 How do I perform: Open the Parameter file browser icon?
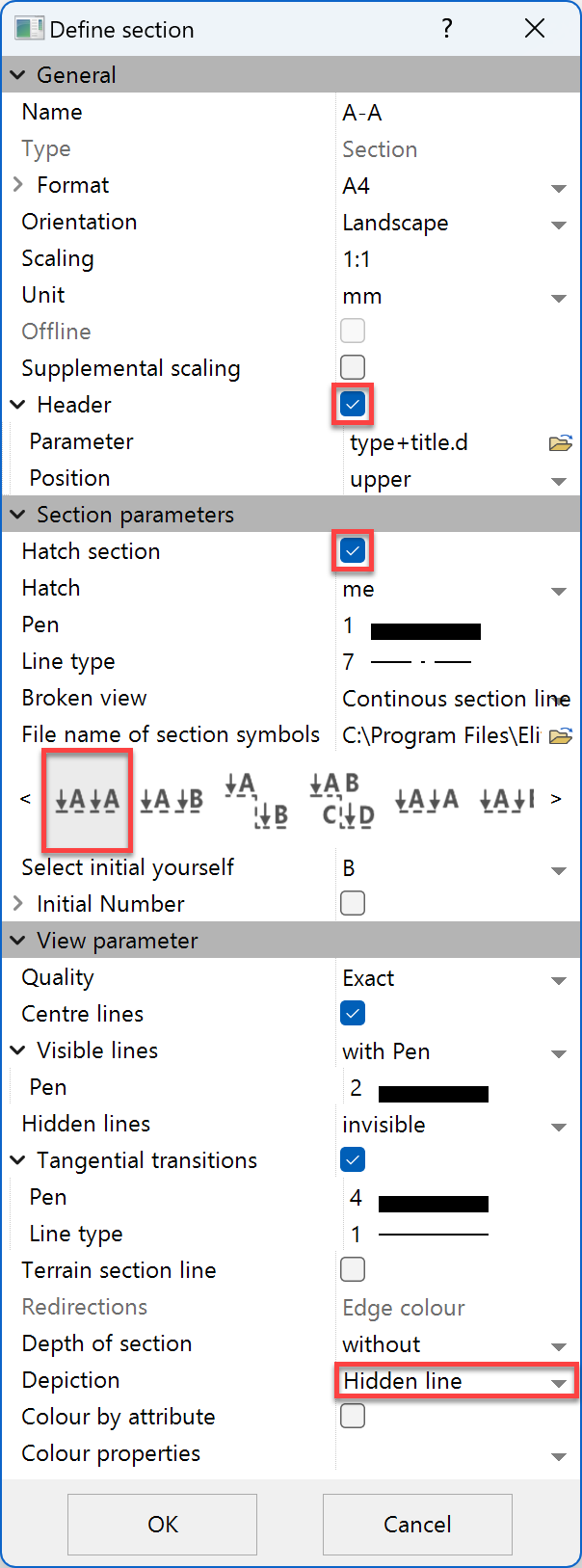tap(559, 442)
